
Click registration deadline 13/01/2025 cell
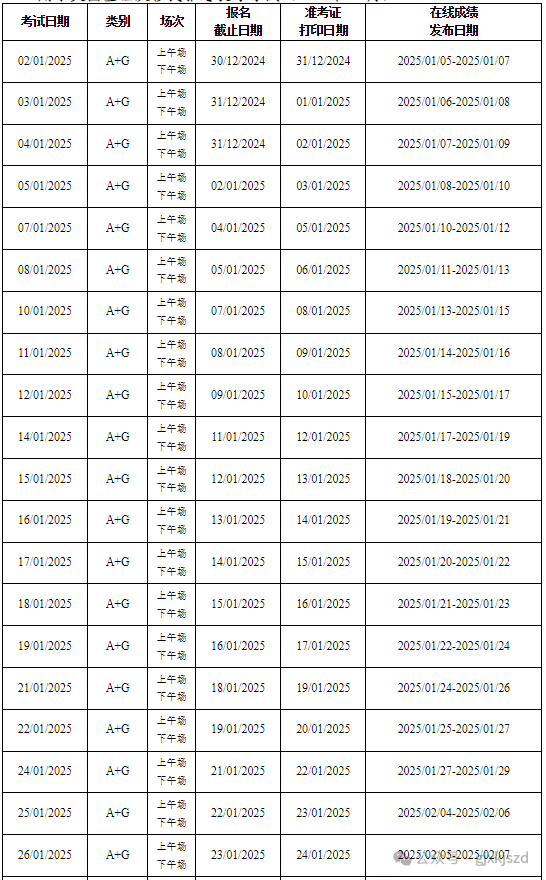pos(238,520)
